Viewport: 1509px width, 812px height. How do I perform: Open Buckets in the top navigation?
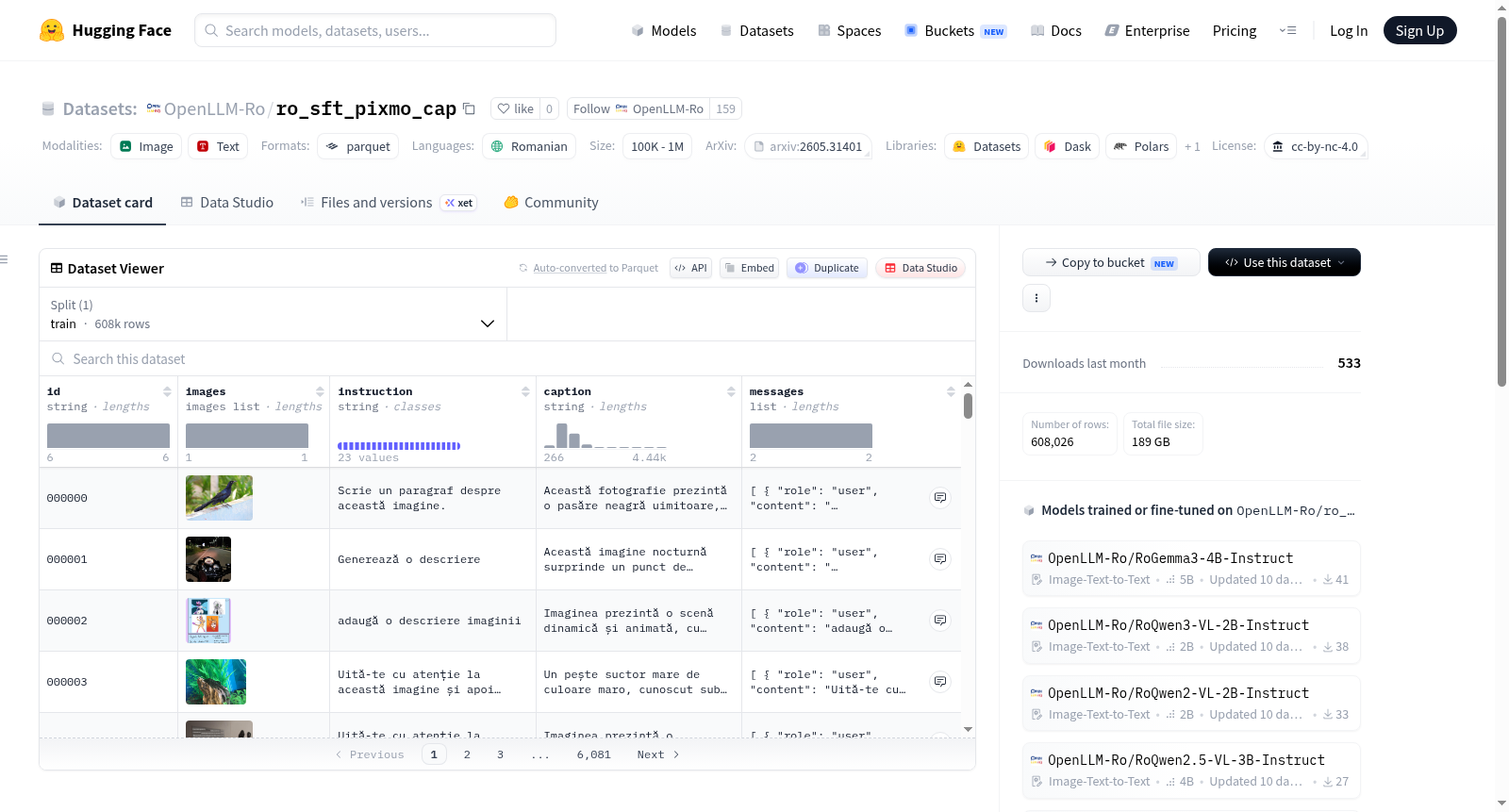[954, 30]
